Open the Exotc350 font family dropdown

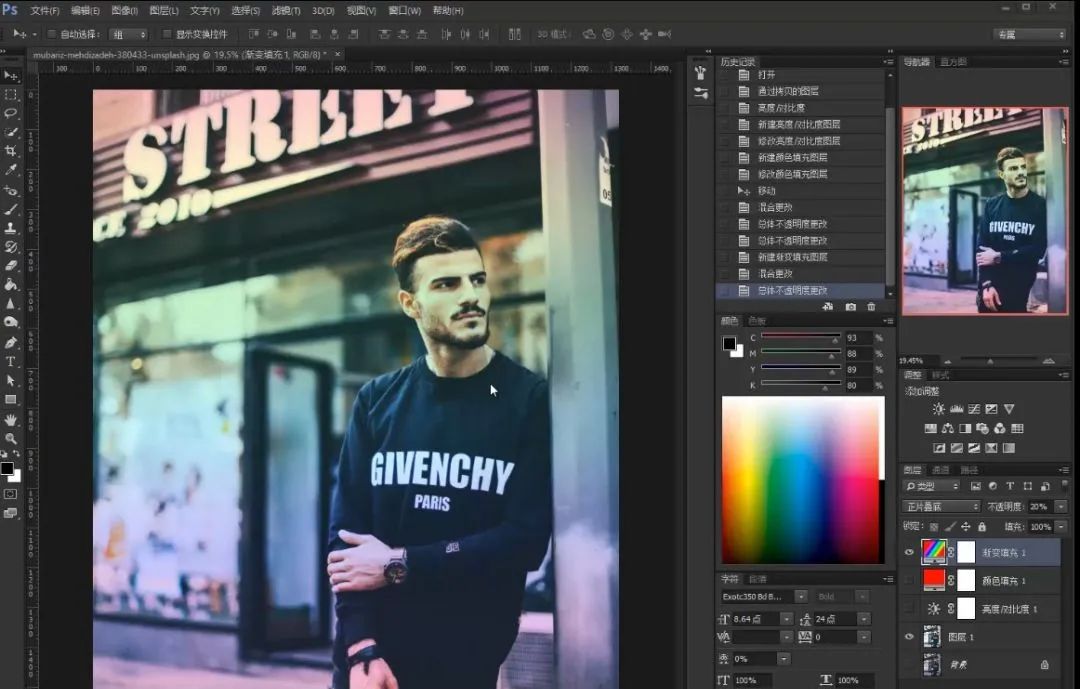pyautogui.click(x=800, y=597)
